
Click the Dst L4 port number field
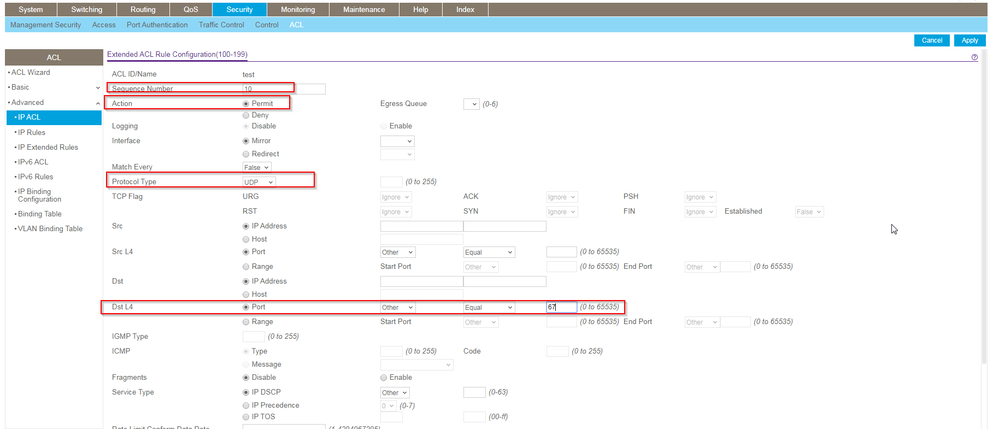561,307
